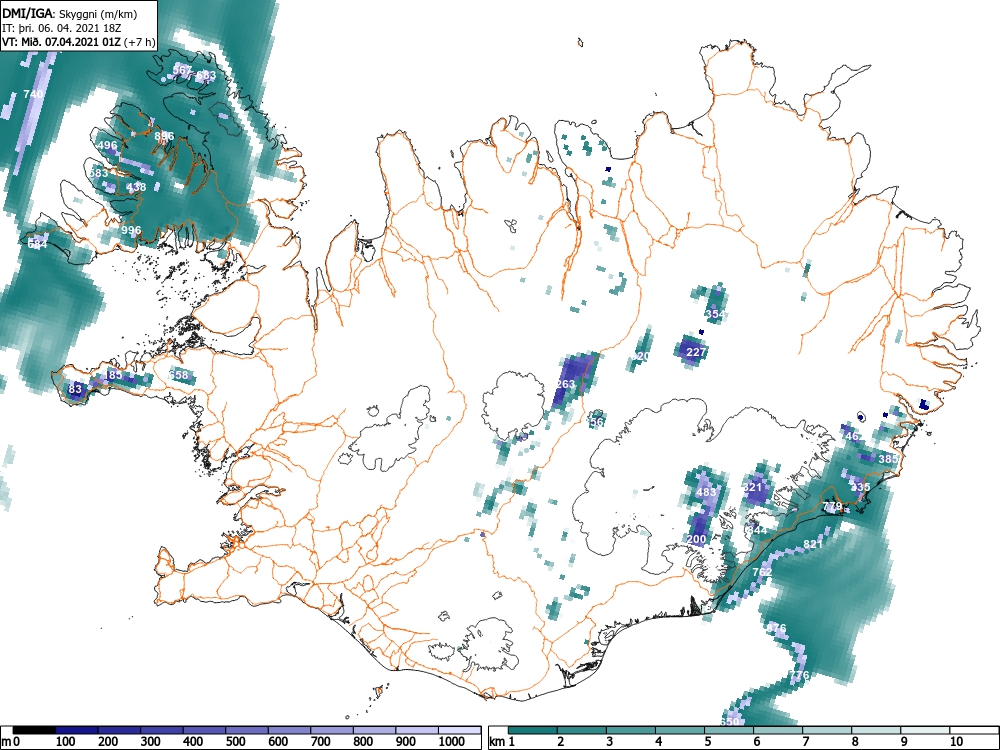This screenshot has width=1000, height=750.
Task: Click the visibility value 321 on the map
Action: (x=753, y=487)
